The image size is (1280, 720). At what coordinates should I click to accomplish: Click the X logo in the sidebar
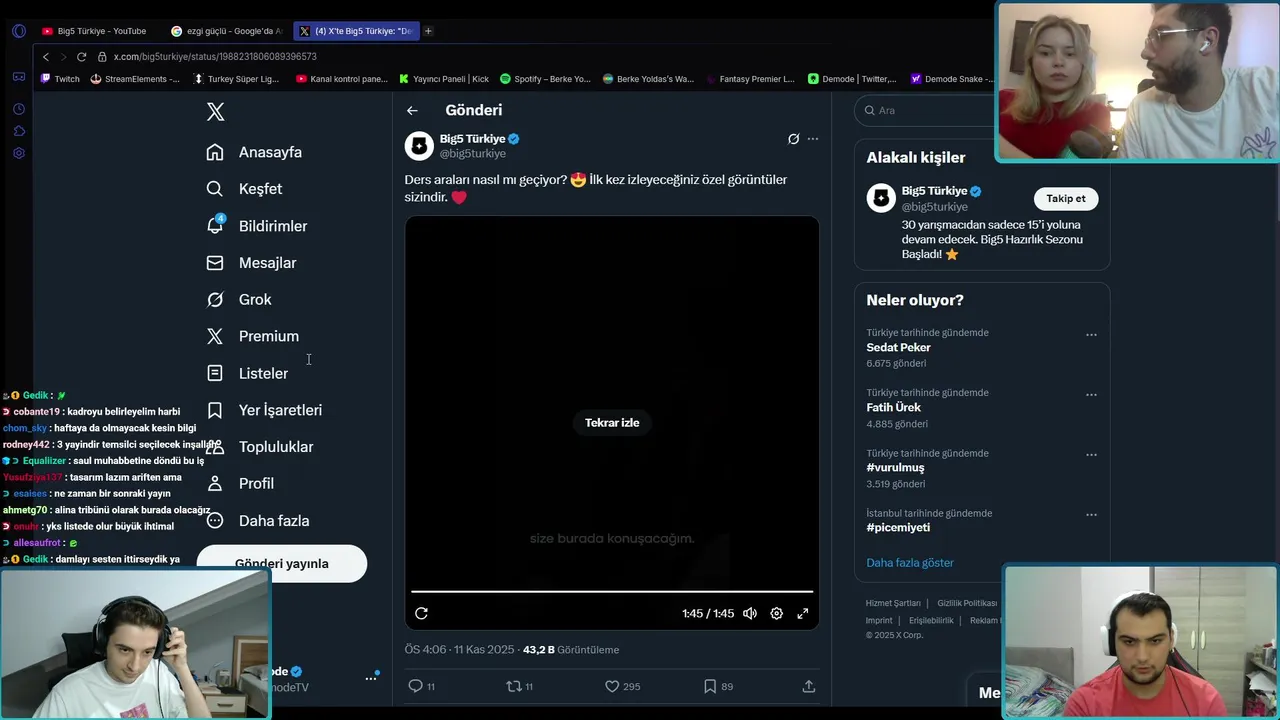point(215,112)
